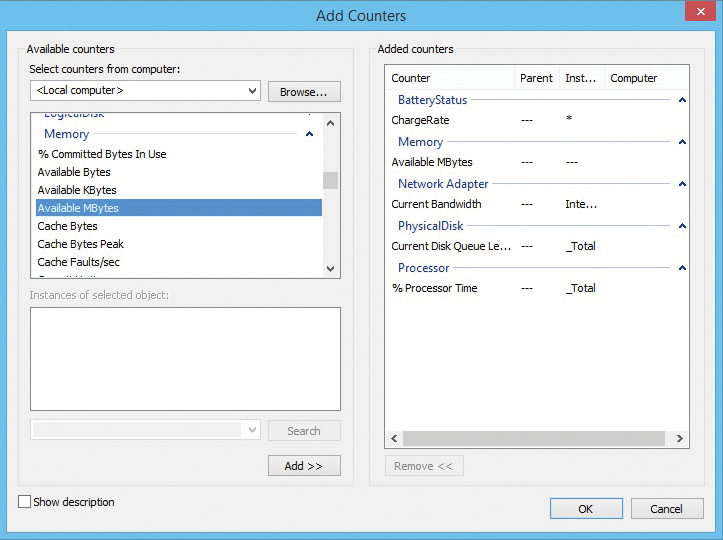Select the Available KBytes counter

[x=179, y=190]
